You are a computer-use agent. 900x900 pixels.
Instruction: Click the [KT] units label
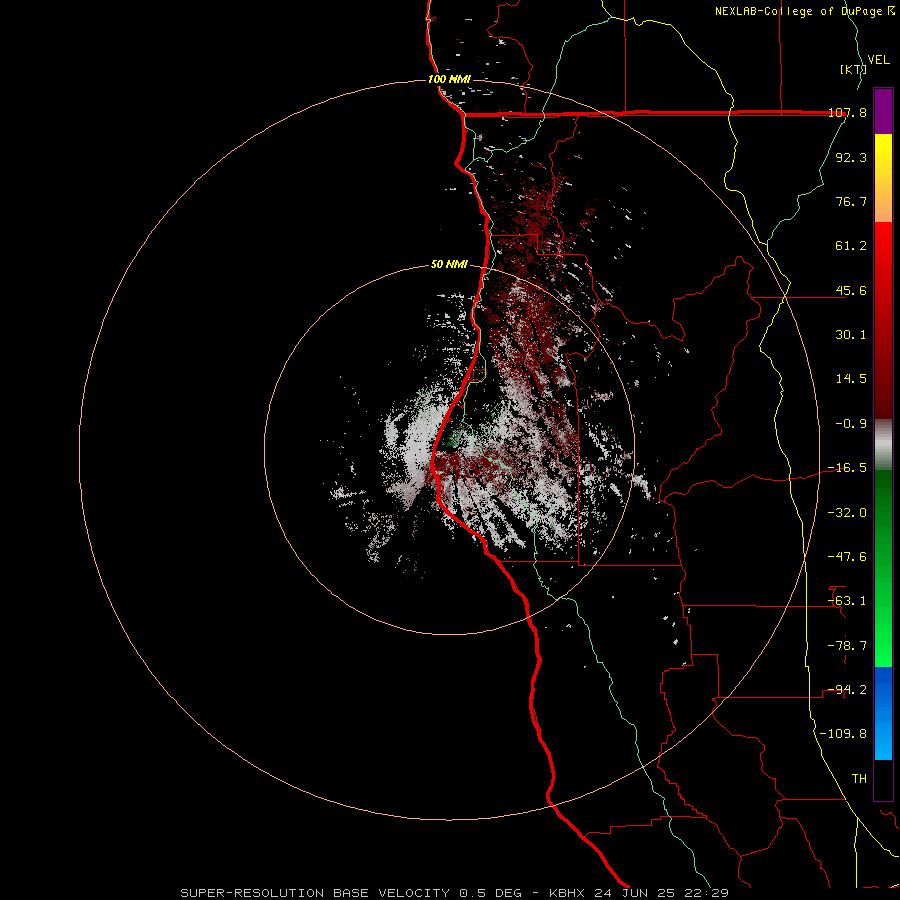853,69
